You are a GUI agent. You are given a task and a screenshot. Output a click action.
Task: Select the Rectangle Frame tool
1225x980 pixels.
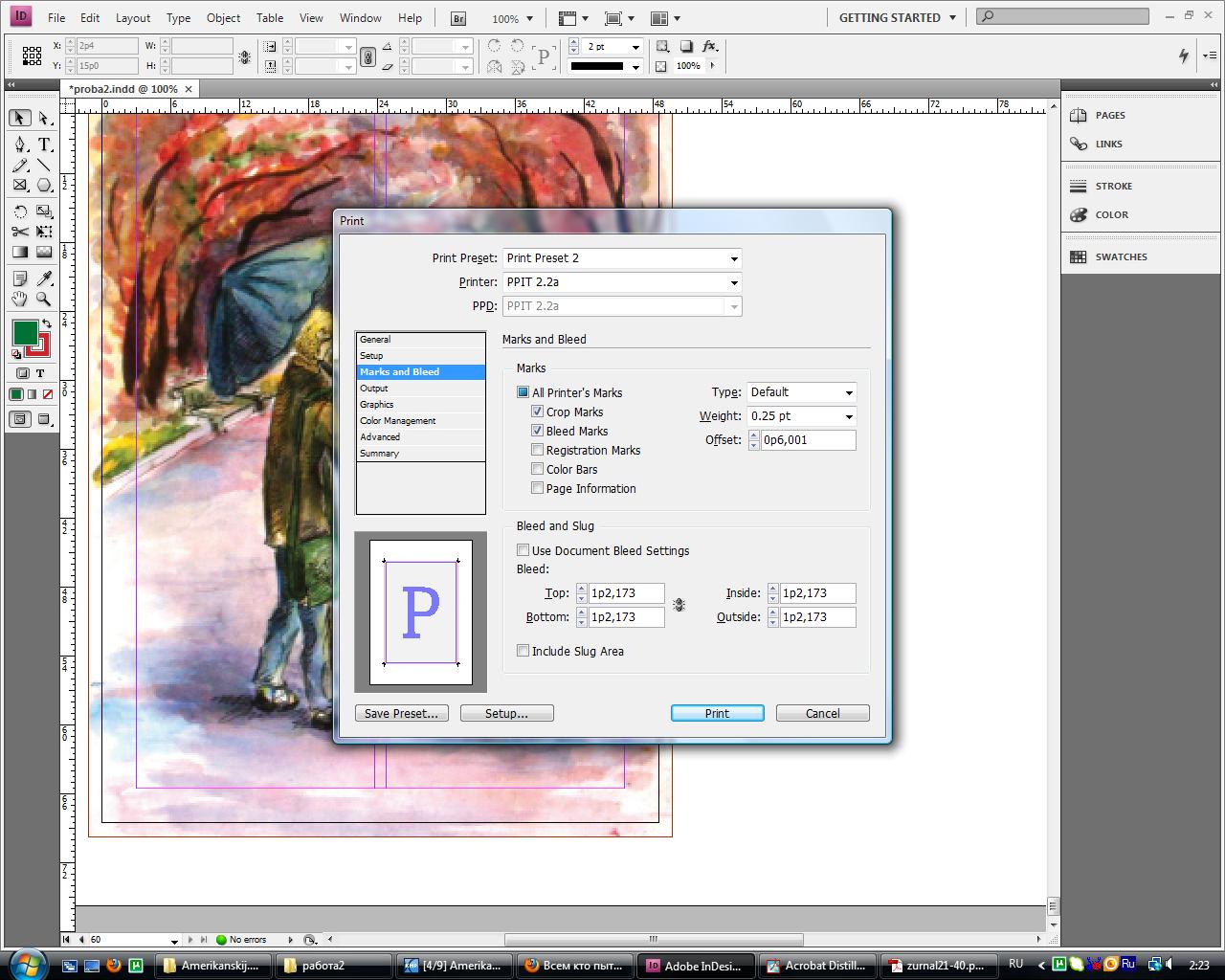20,186
